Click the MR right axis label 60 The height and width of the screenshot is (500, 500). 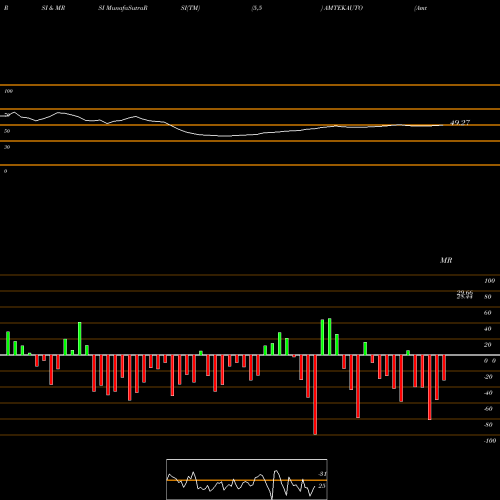pos(488,313)
